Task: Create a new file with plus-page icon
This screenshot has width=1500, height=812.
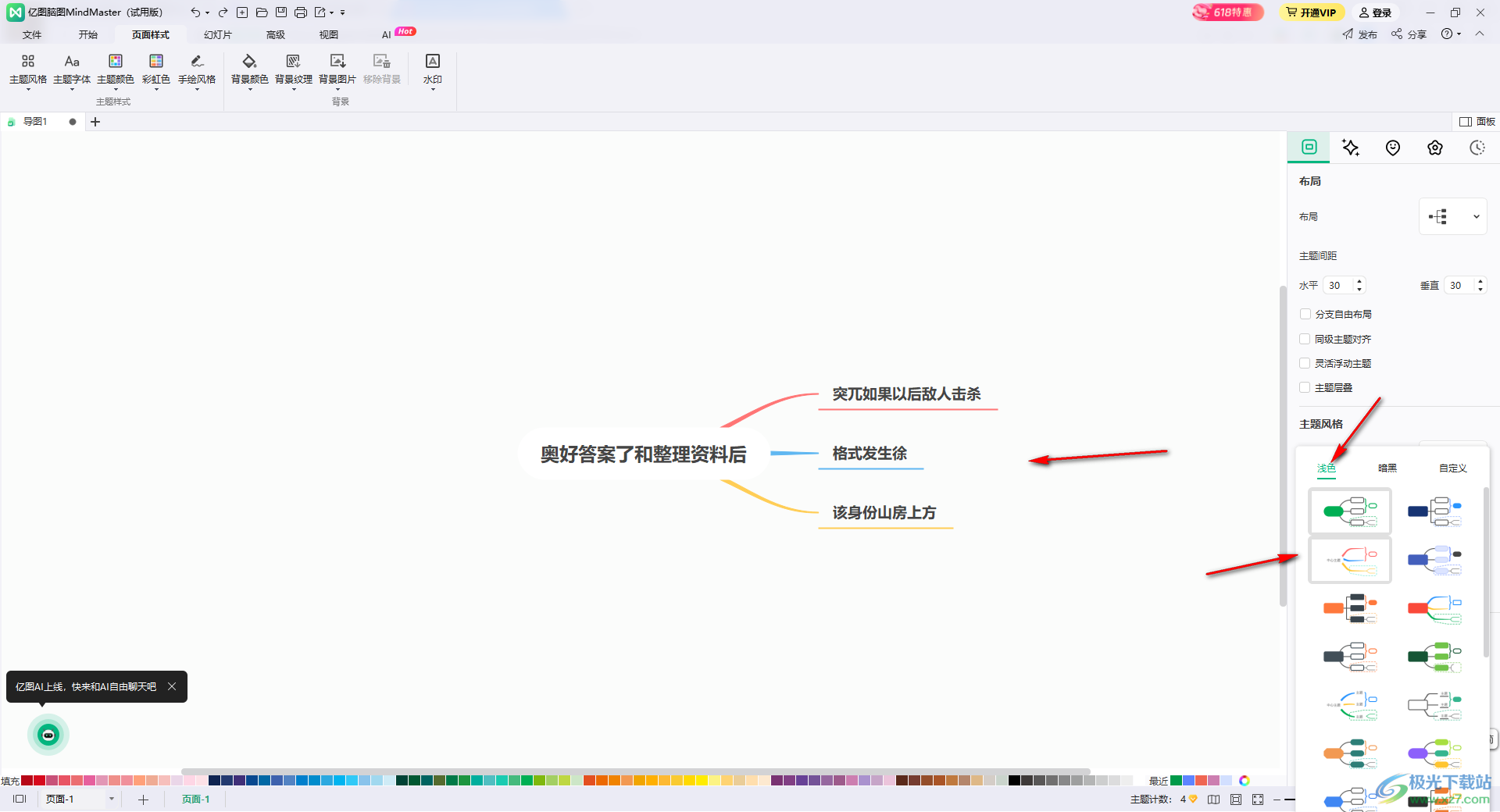Action: pyautogui.click(x=242, y=12)
